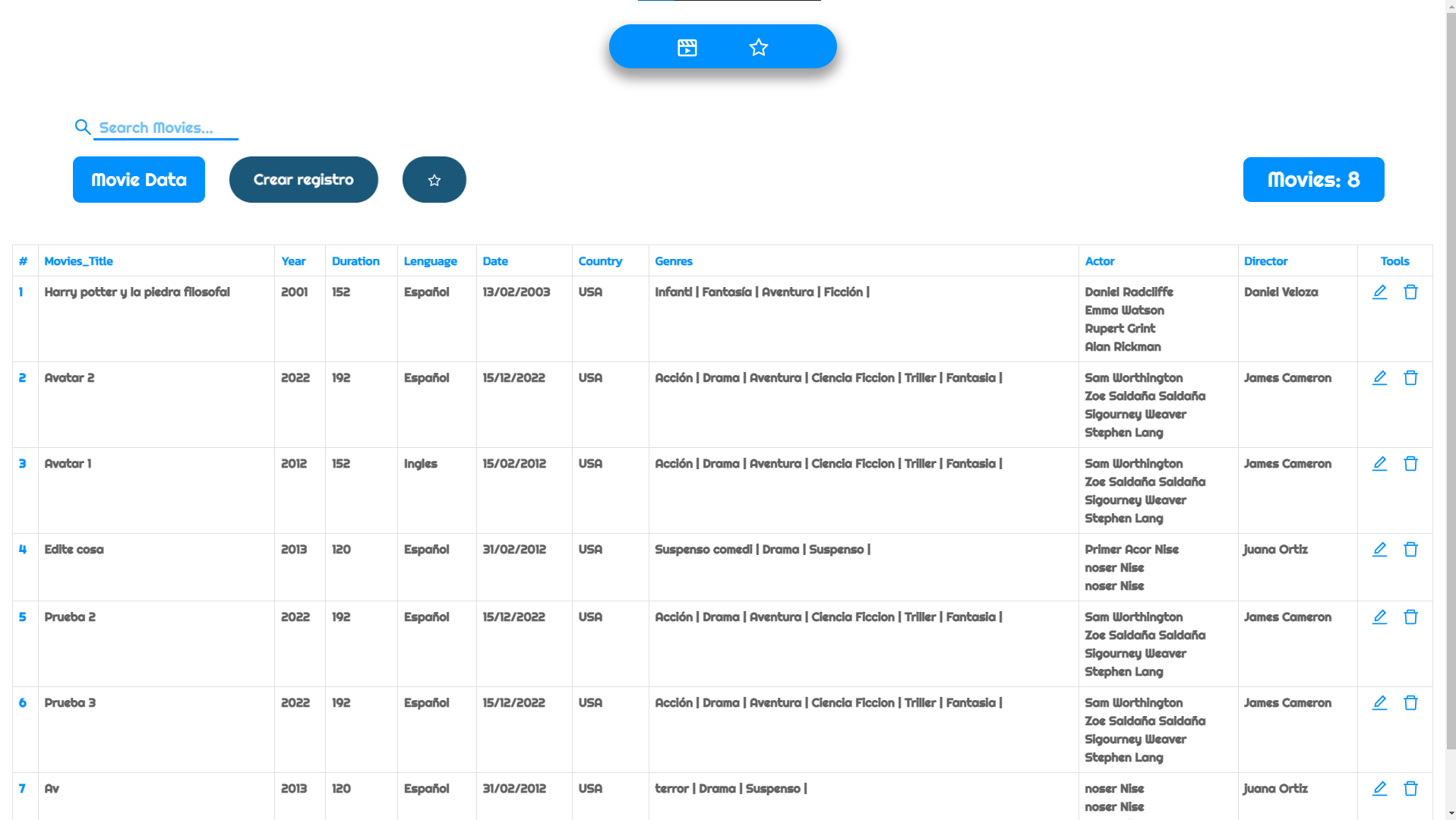1456x820 pixels.
Task: Click director Daniel Veloza
Action: pos(1281,292)
